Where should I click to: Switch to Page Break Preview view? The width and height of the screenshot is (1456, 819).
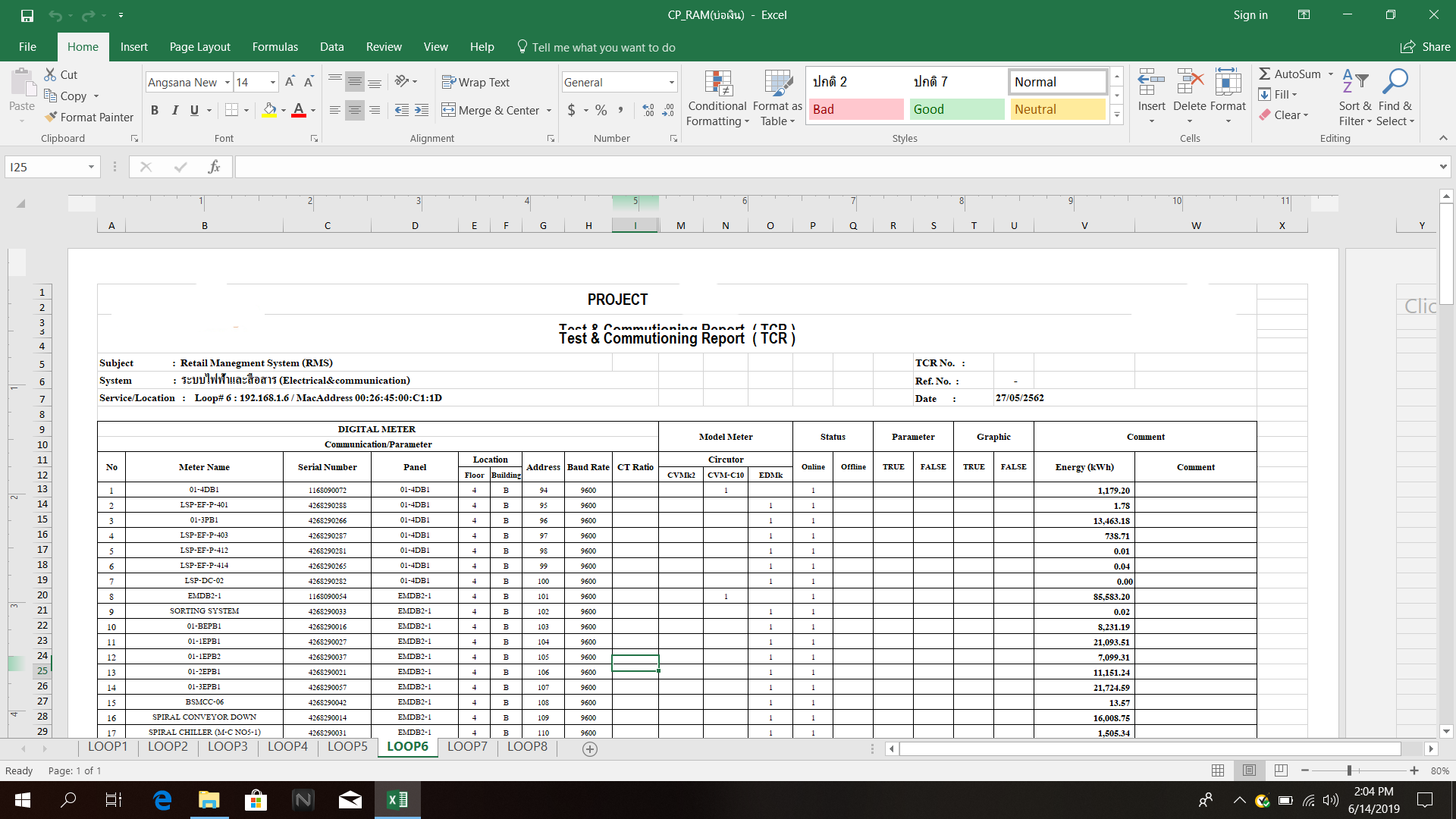click(1281, 770)
